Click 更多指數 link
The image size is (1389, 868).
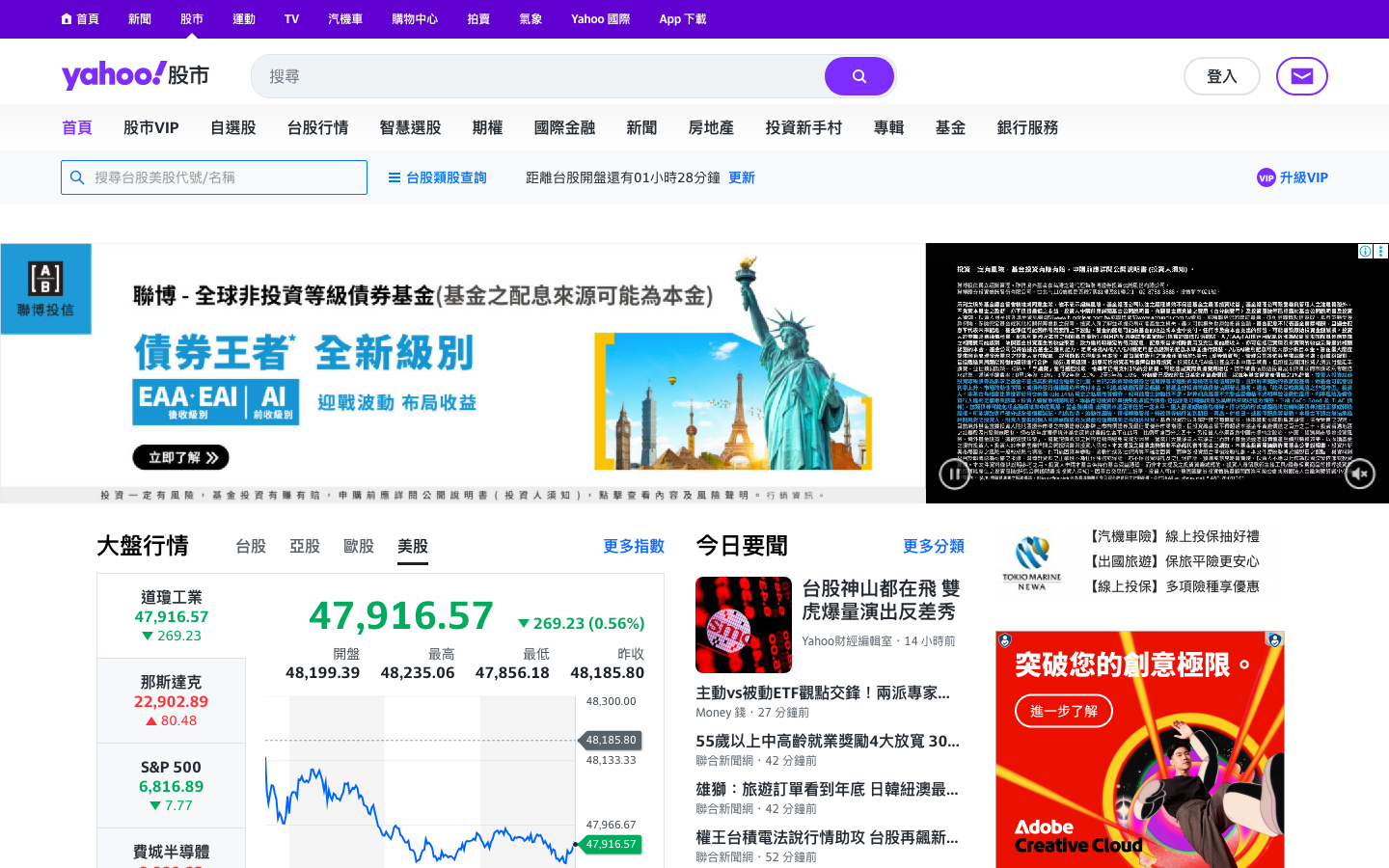pyautogui.click(x=634, y=546)
